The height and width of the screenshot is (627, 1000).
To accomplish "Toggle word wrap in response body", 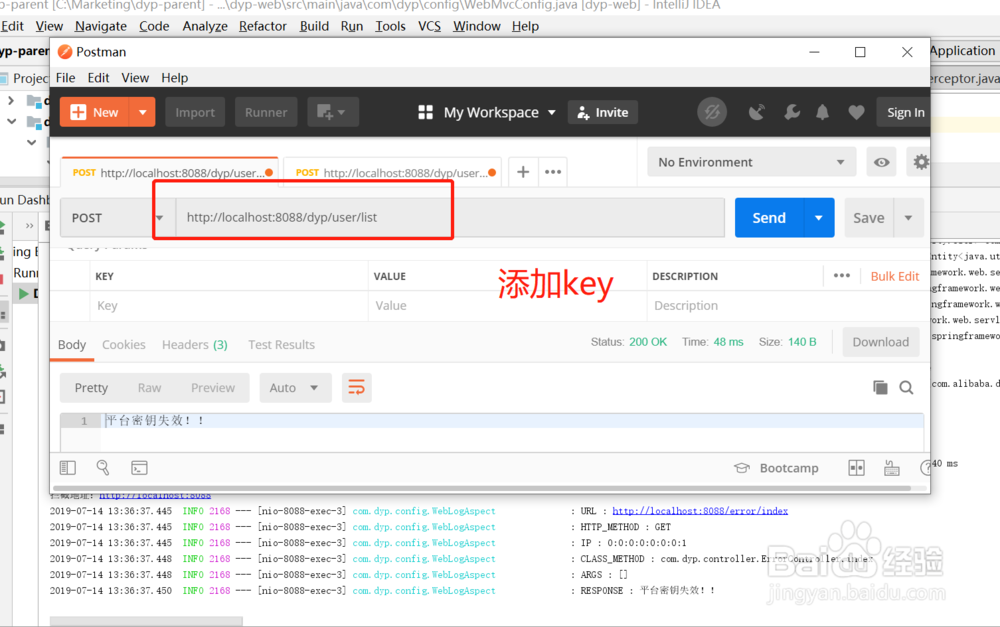I will [357, 388].
